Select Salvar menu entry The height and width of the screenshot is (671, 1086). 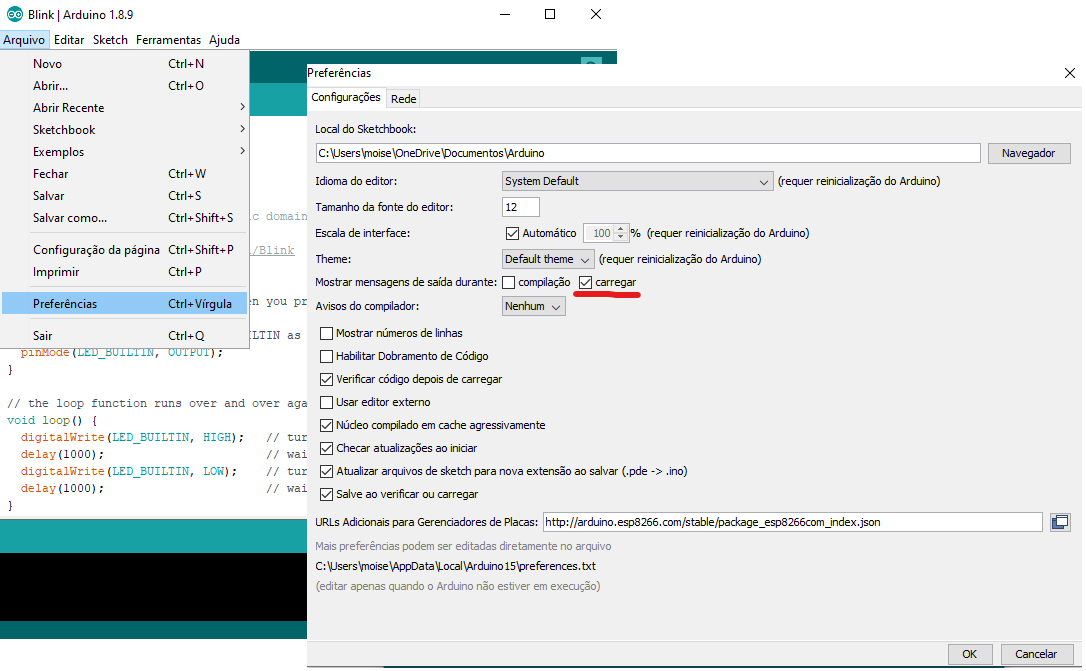125,196
